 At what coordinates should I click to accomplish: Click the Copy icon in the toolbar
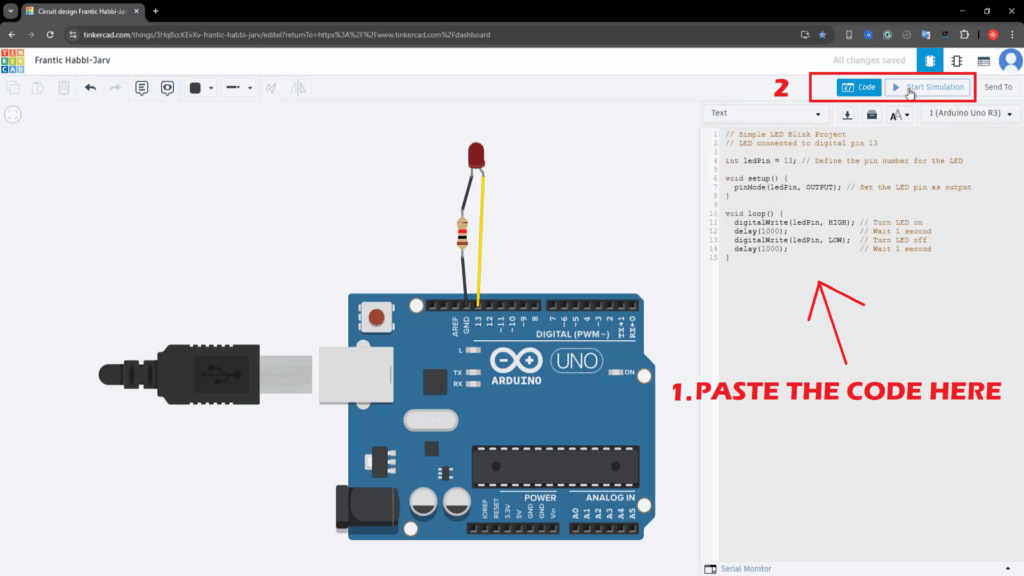[13, 87]
